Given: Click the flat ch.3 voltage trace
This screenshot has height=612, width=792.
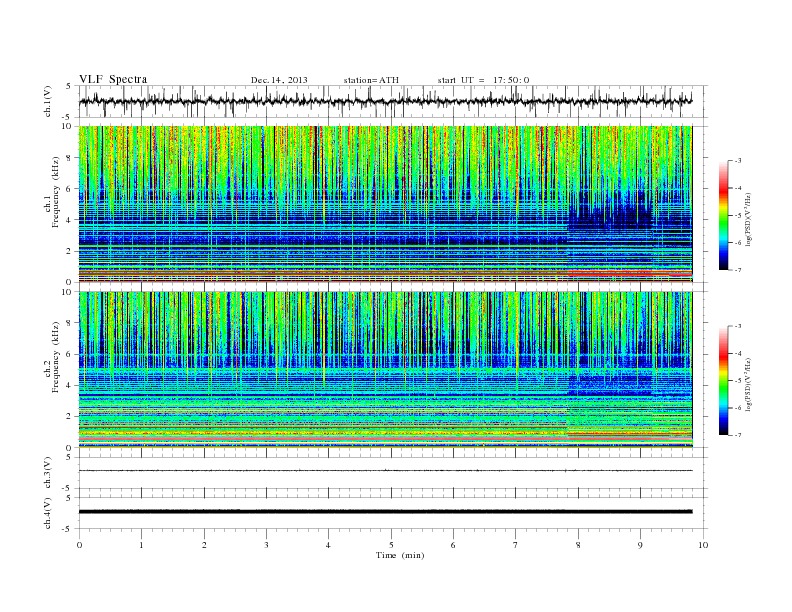Looking at the screenshot, I should coord(385,471).
